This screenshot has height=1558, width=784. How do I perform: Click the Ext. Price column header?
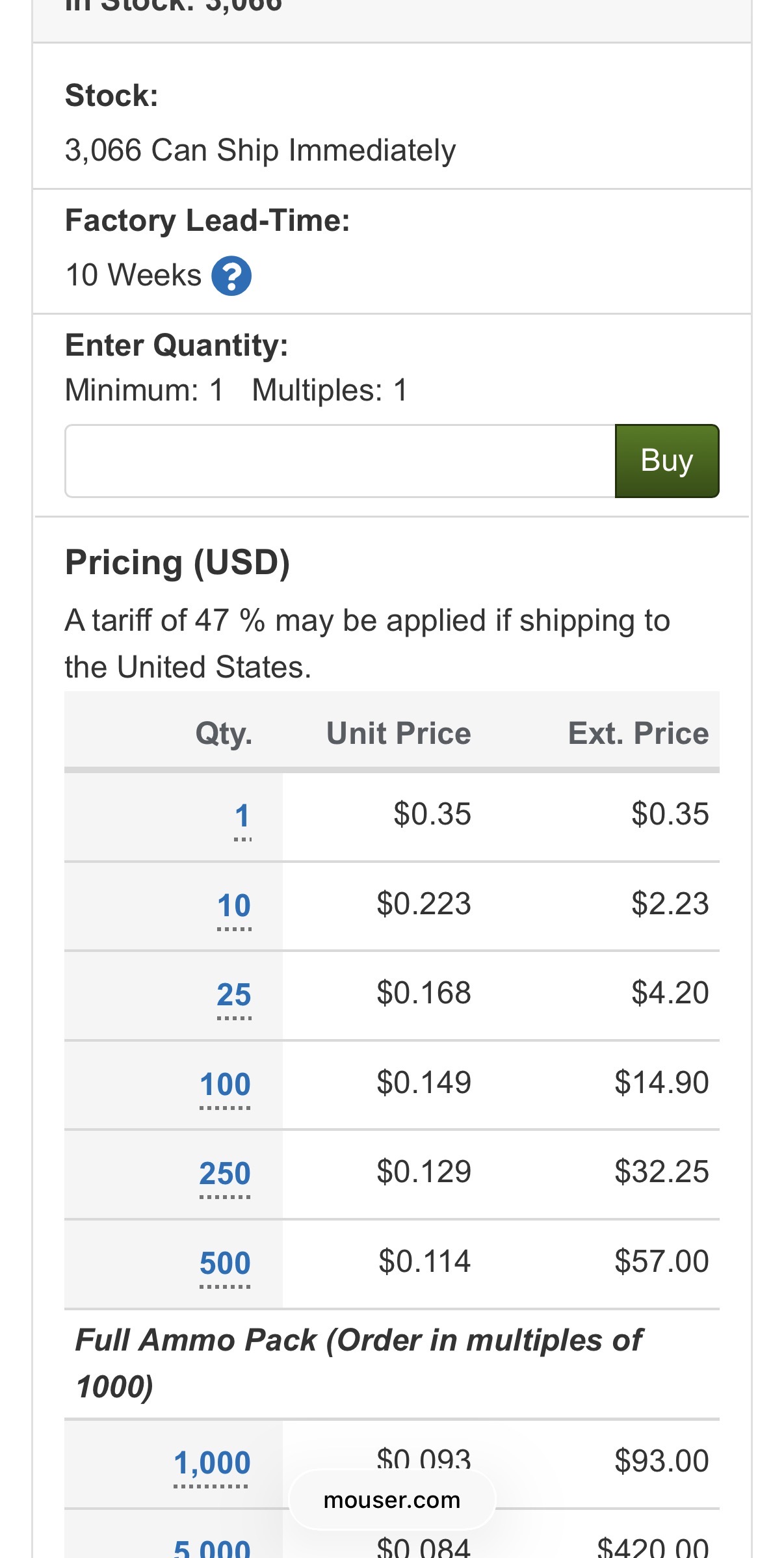pos(638,733)
